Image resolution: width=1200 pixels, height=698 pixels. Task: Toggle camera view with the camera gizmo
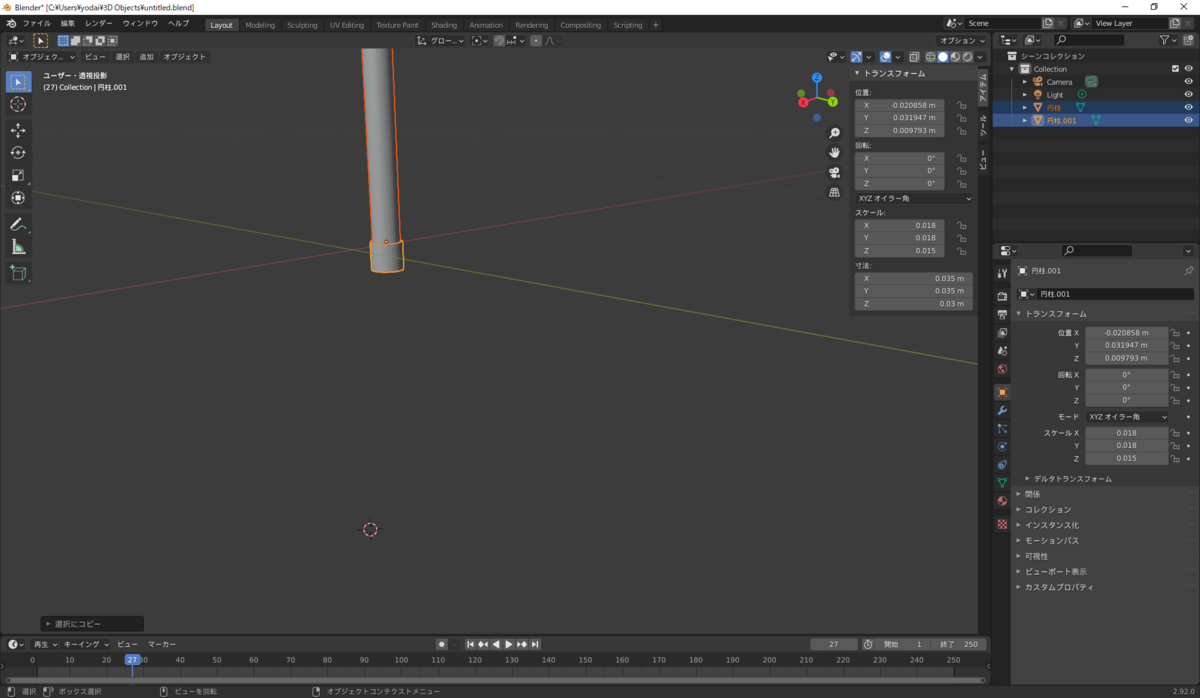pos(834,172)
